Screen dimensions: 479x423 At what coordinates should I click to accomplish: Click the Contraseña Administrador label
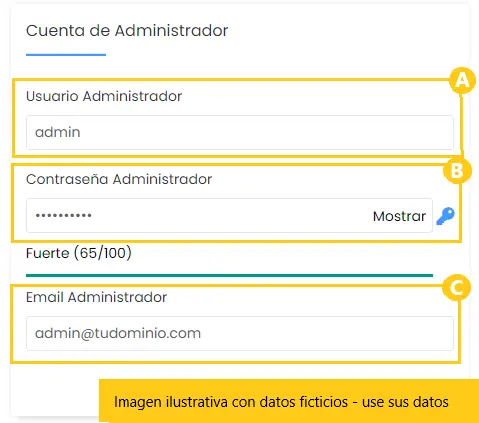point(119,179)
